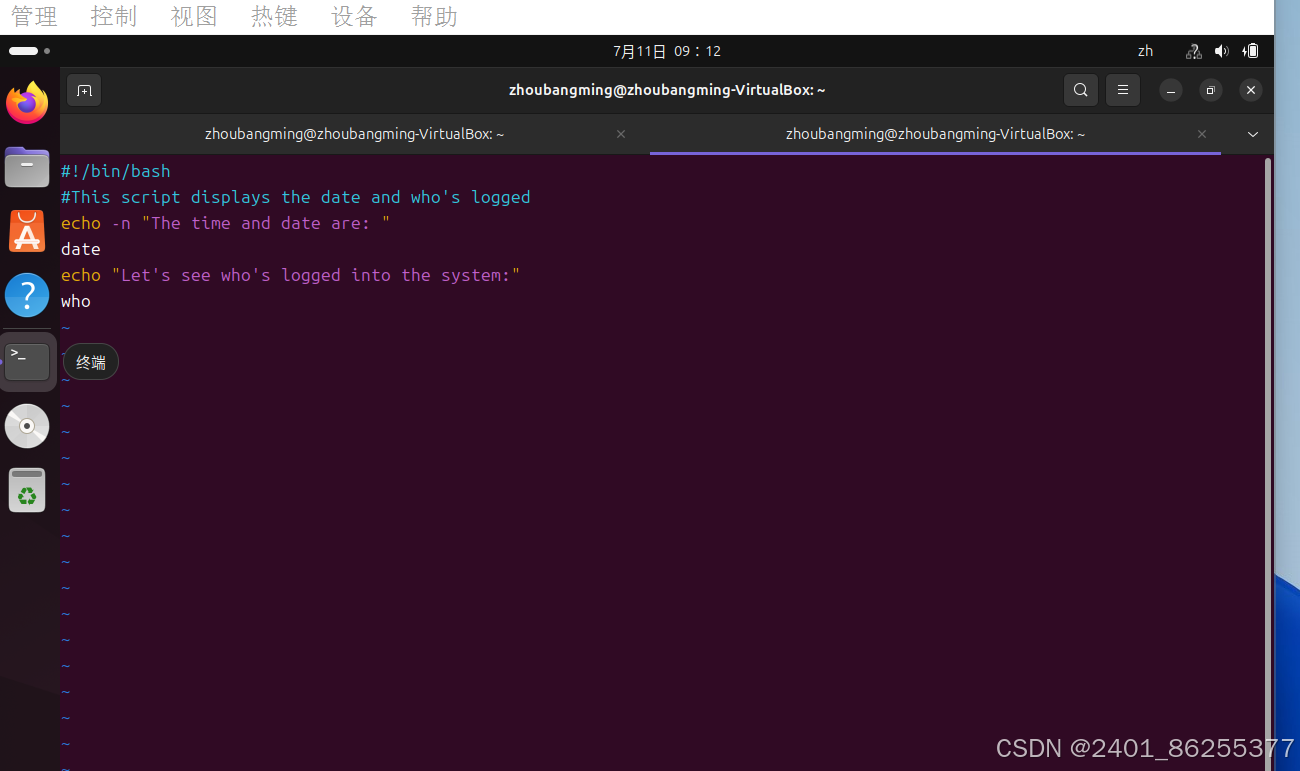The image size is (1300, 771).
Task: Select the Terminal icon in the dock
Action: [x=27, y=360]
